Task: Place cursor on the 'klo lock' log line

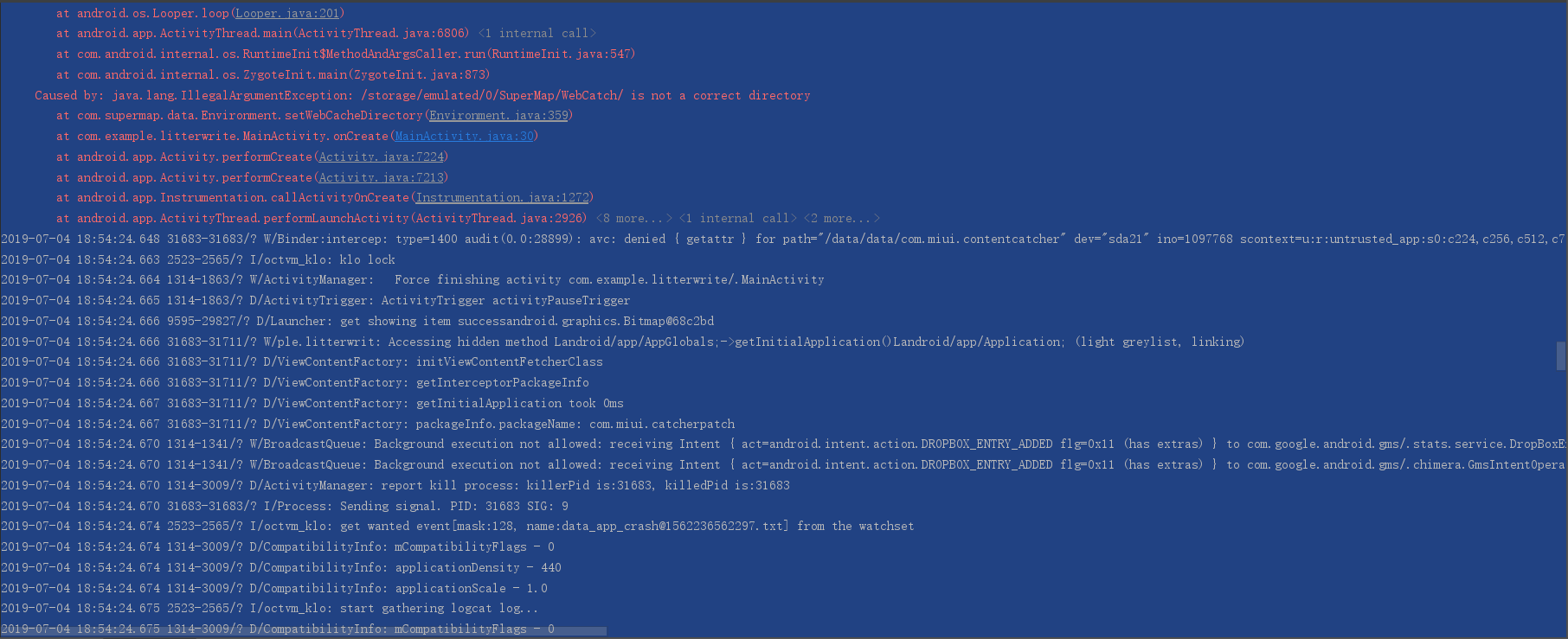Action: (198, 259)
